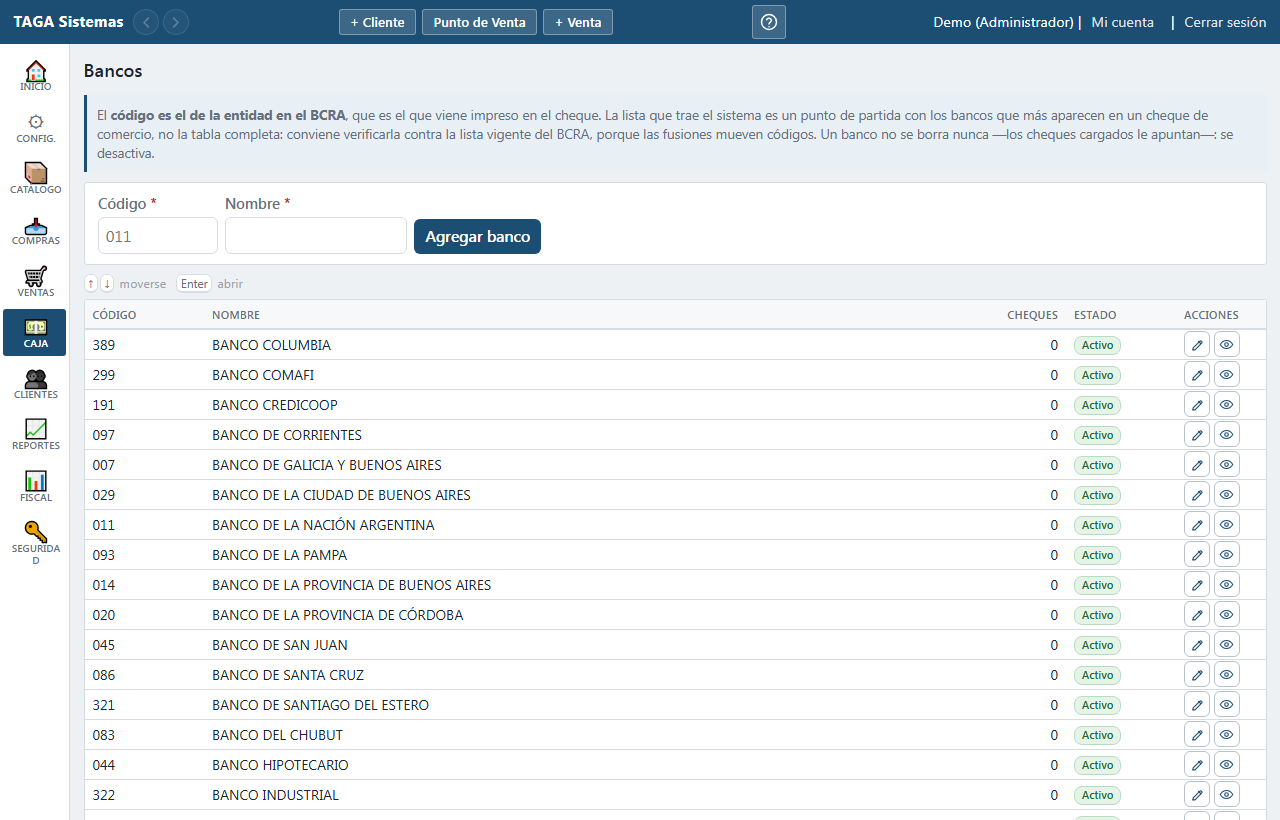View BANCO DE CORRIENTES with eye icon
This screenshot has width=1280, height=820.
pos(1227,435)
